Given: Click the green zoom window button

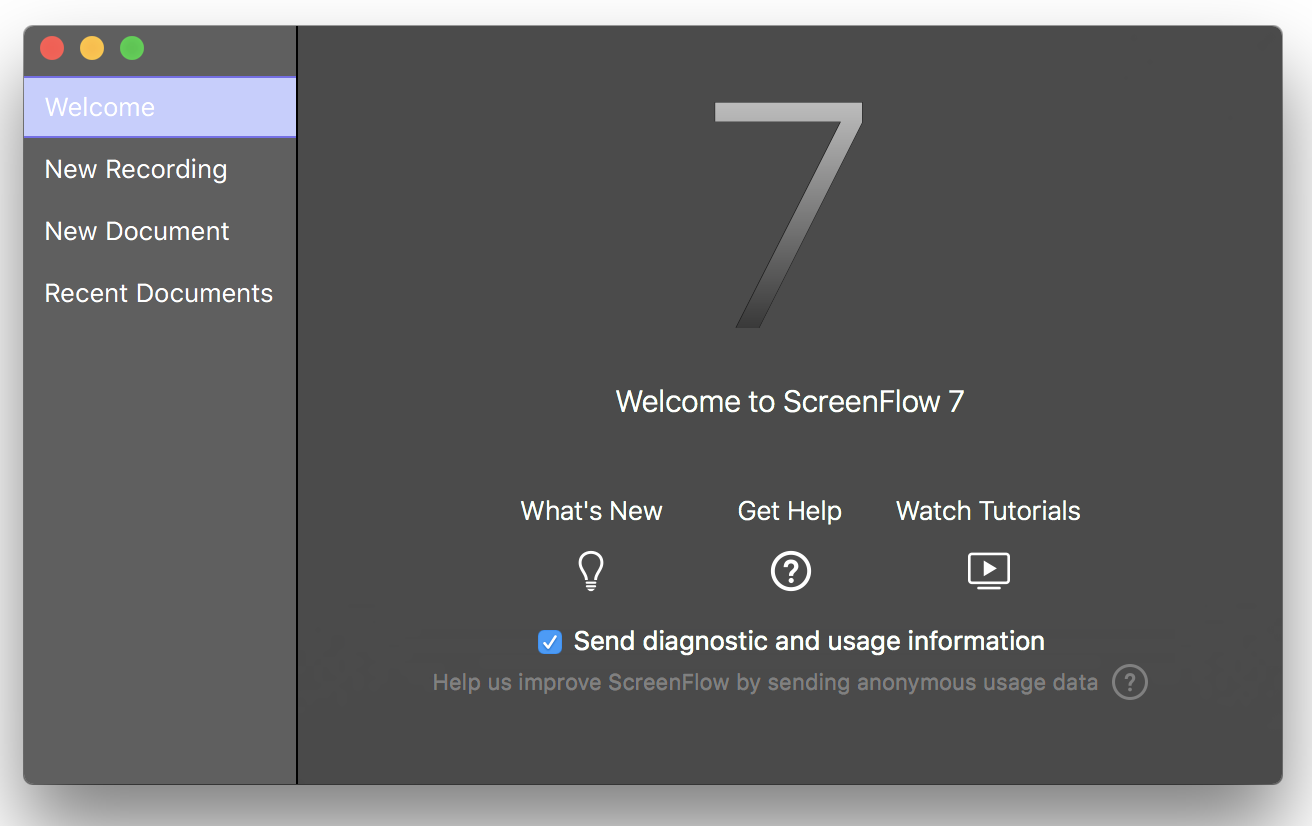Looking at the screenshot, I should pyautogui.click(x=131, y=47).
